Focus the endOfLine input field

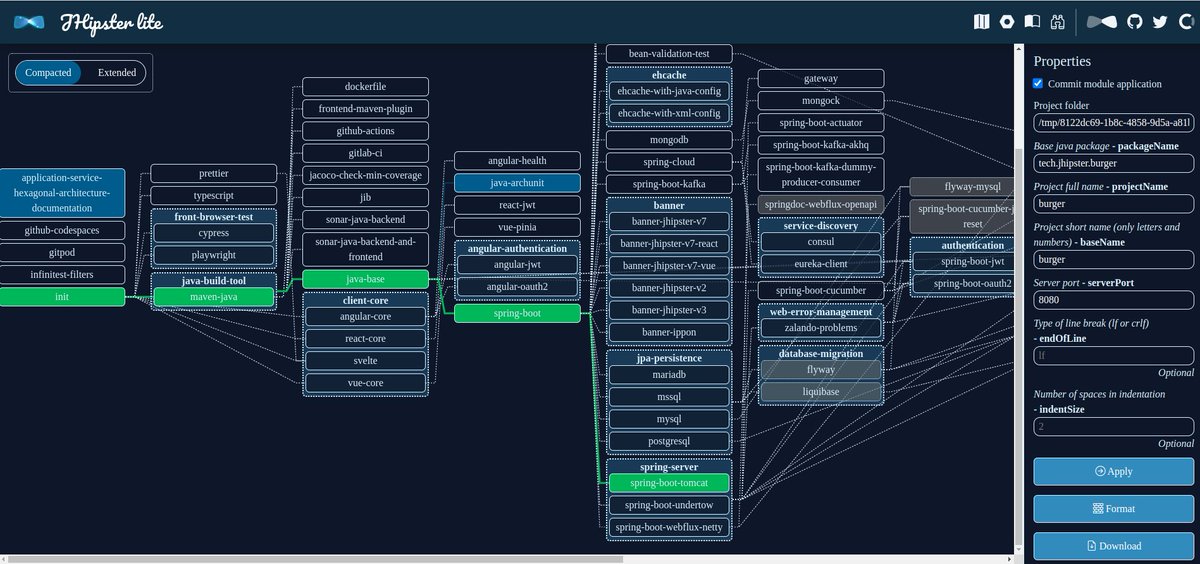click(x=1113, y=355)
